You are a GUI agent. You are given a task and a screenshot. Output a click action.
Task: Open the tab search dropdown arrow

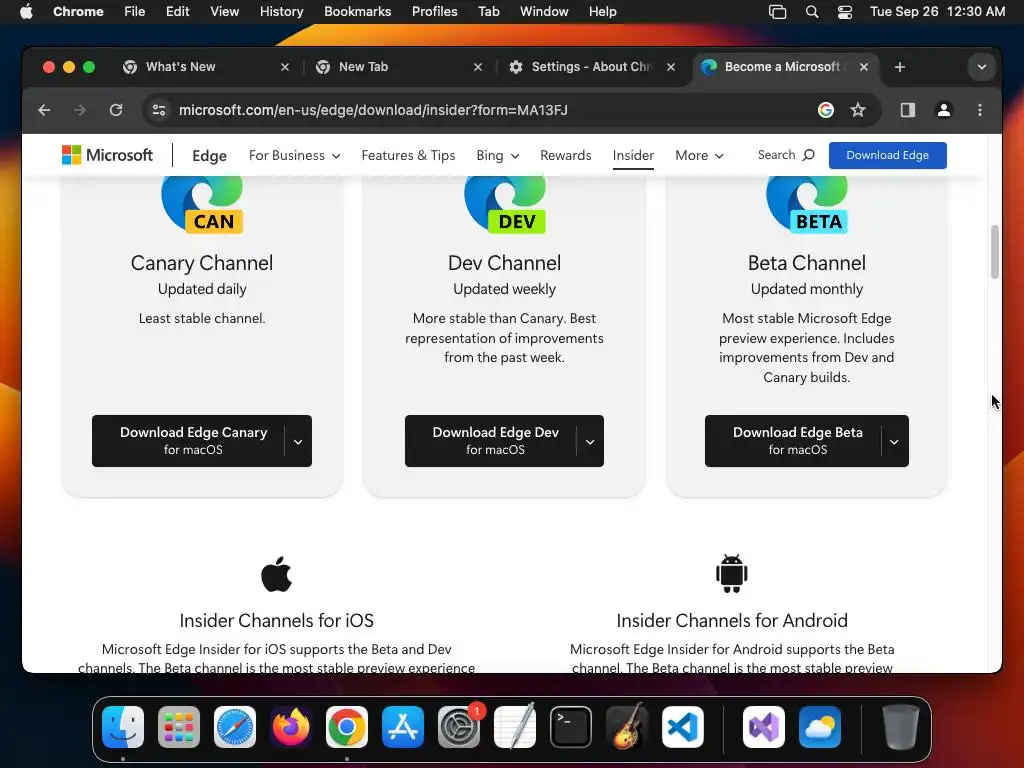coord(982,67)
